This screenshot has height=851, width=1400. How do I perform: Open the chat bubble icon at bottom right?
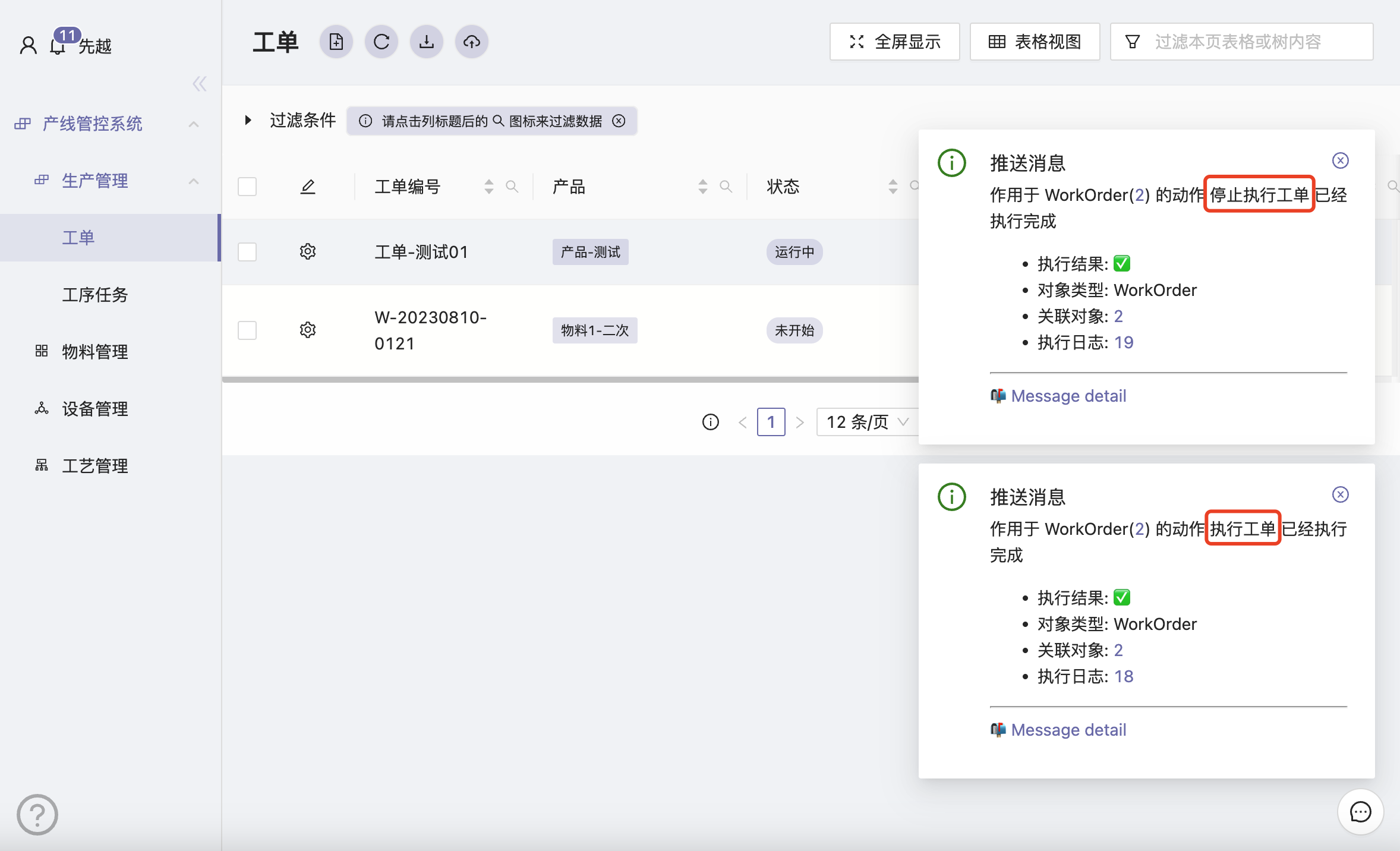pos(1360,812)
